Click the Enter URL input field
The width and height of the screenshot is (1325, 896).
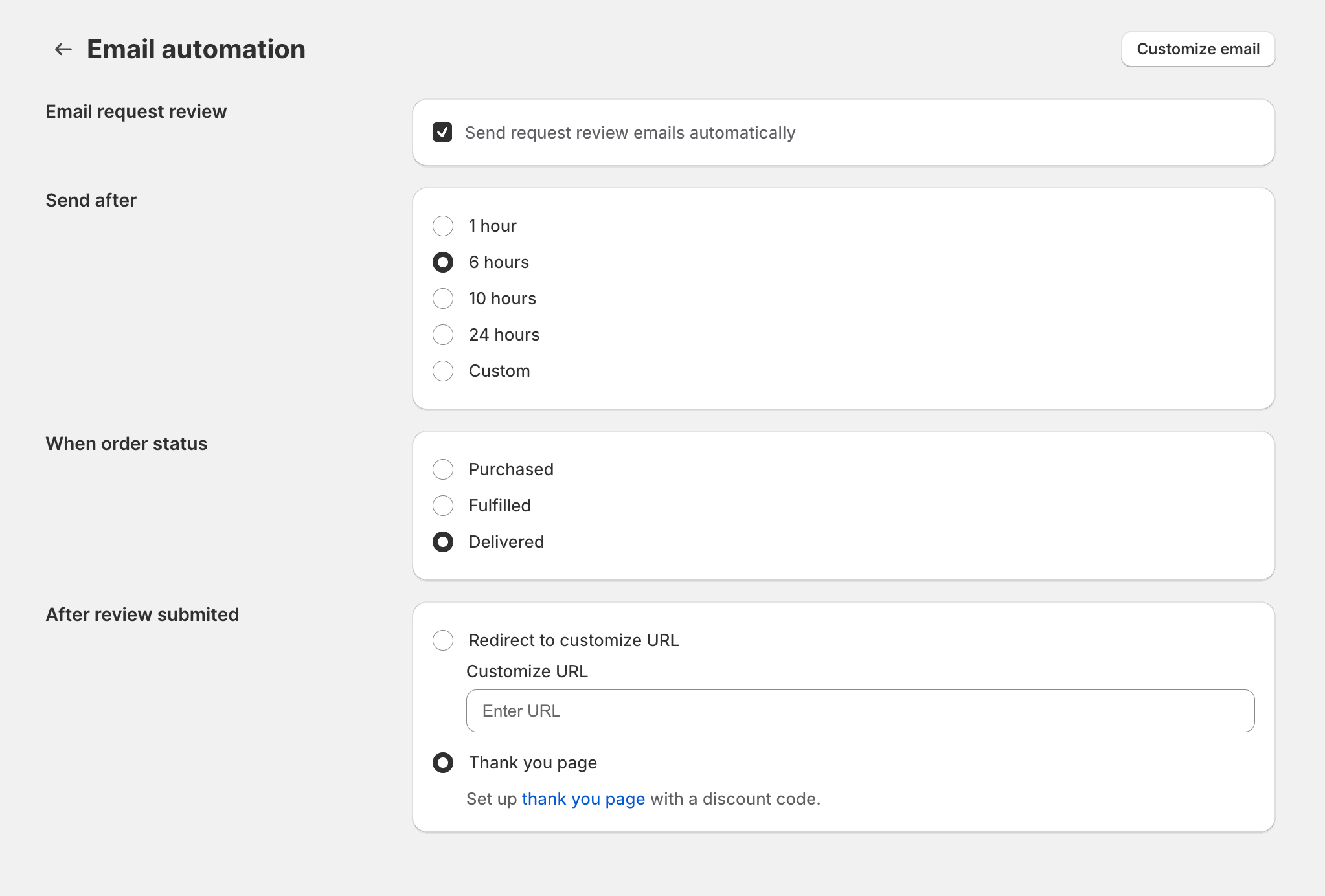pyautogui.click(x=860, y=711)
